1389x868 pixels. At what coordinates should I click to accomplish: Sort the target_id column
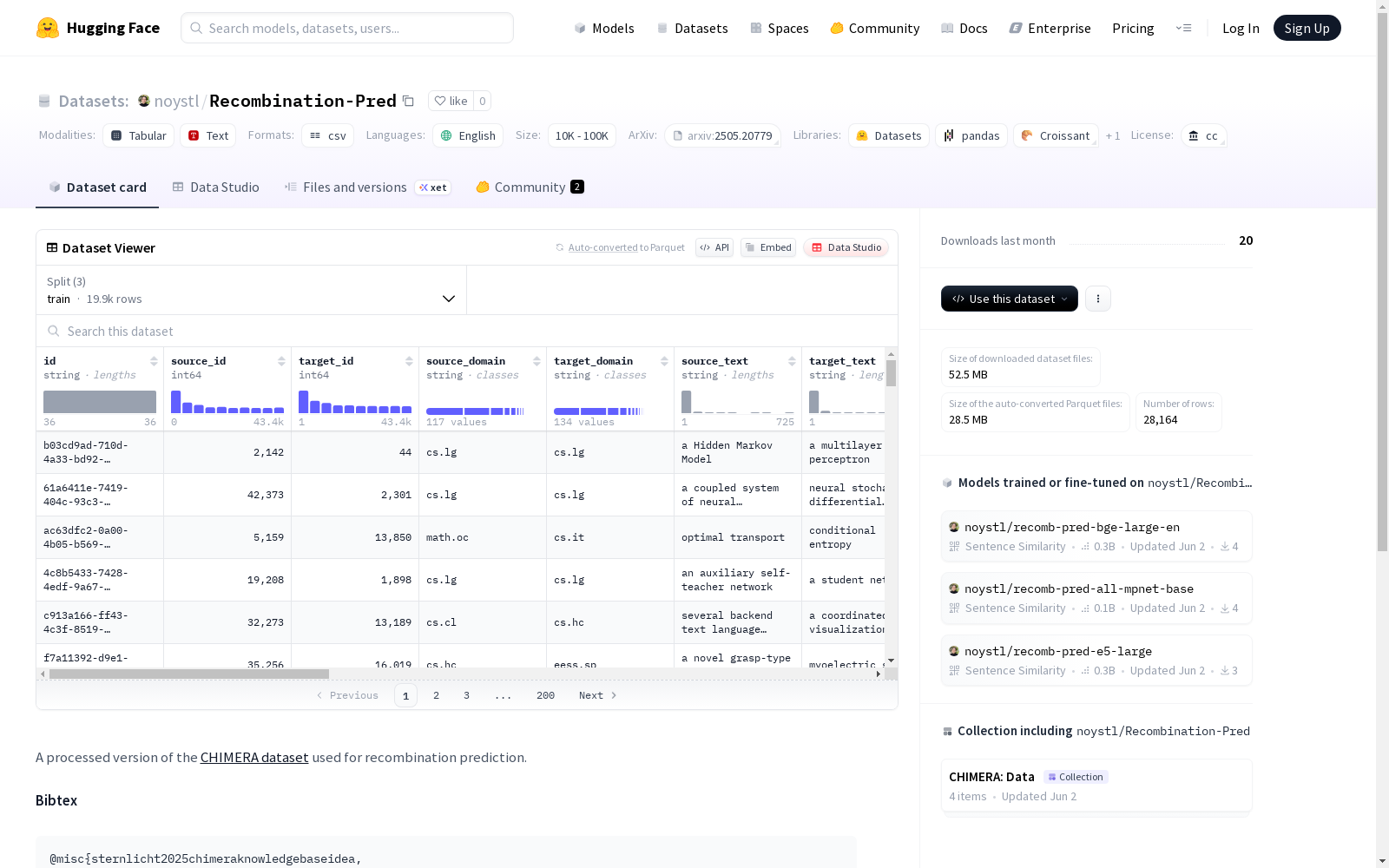click(x=409, y=361)
